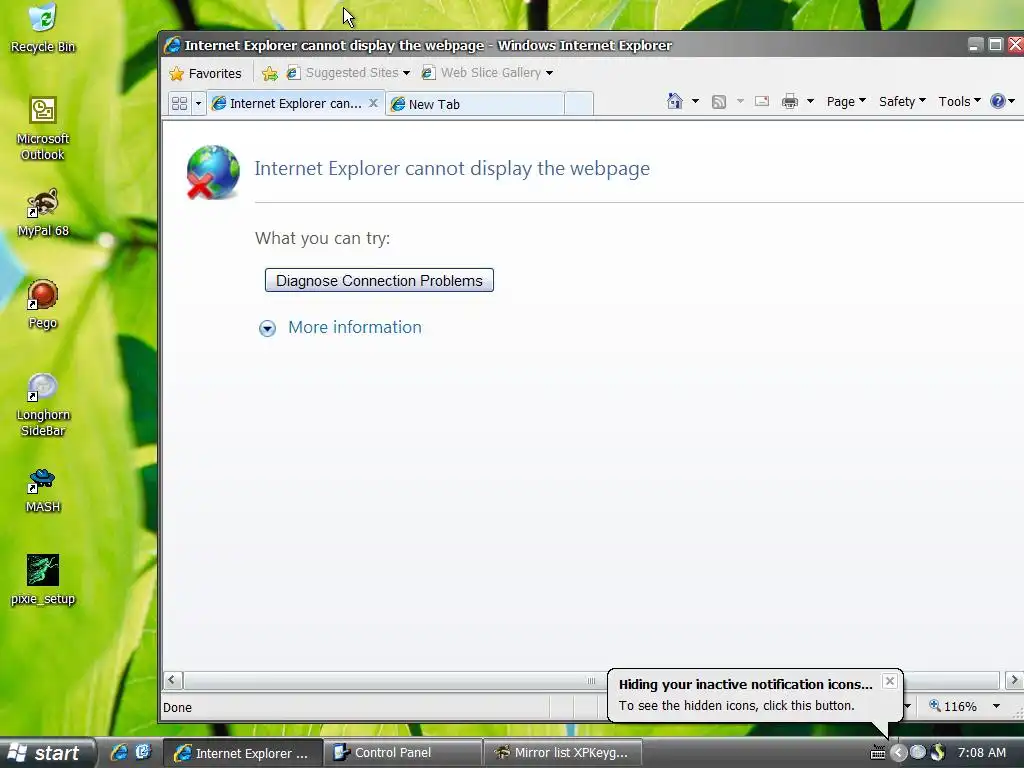Open the Page menu
This screenshot has height=768, width=1024.
(x=846, y=101)
